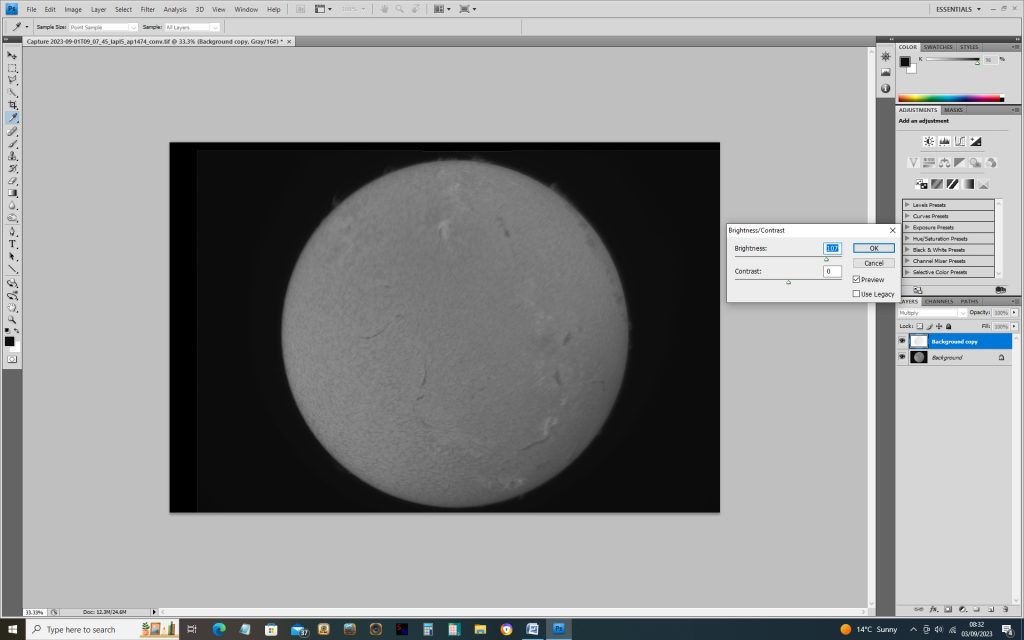Open the Filter menu
The image size is (1024, 640).
point(148,9)
